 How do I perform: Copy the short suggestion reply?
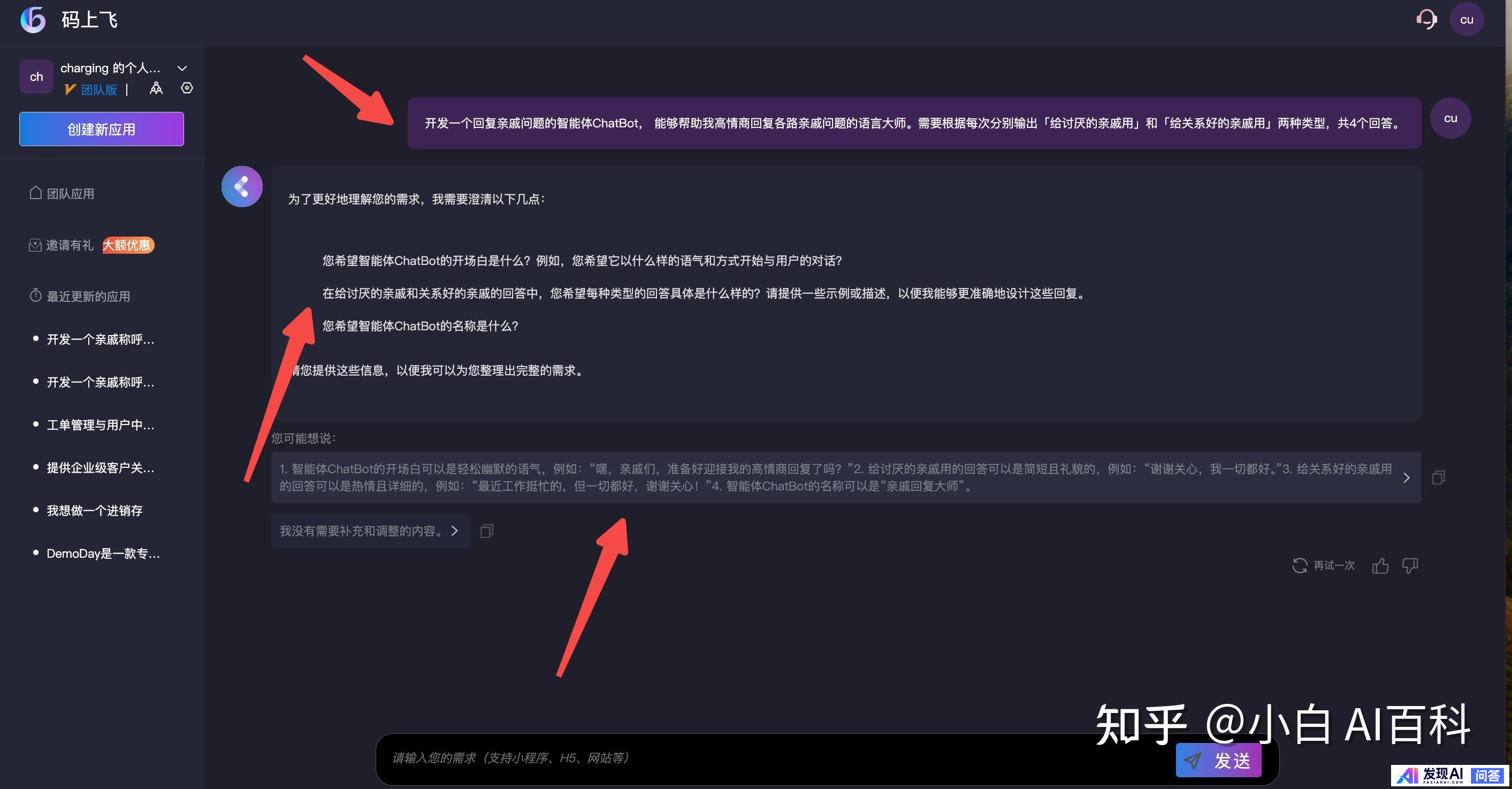pyautogui.click(x=486, y=532)
